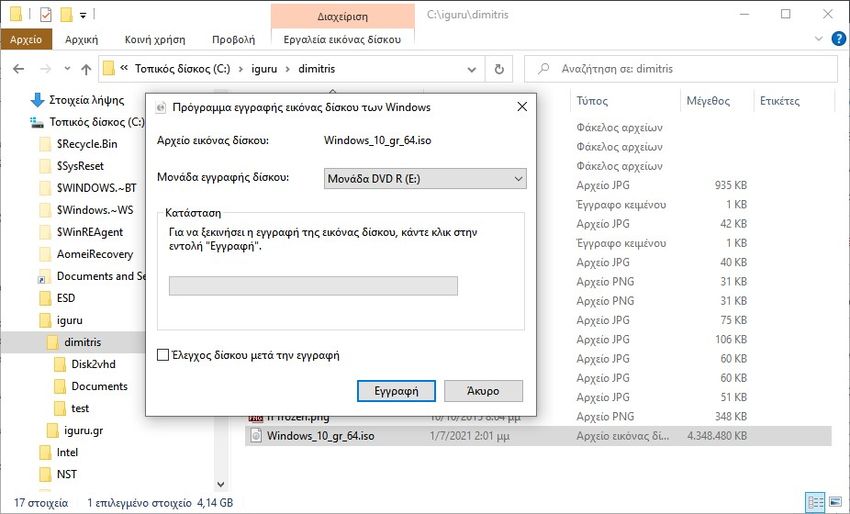Screen dimensions: 850x514
Task: Select the Documents subfolder under dimitris
Action: tap(99, 386)
